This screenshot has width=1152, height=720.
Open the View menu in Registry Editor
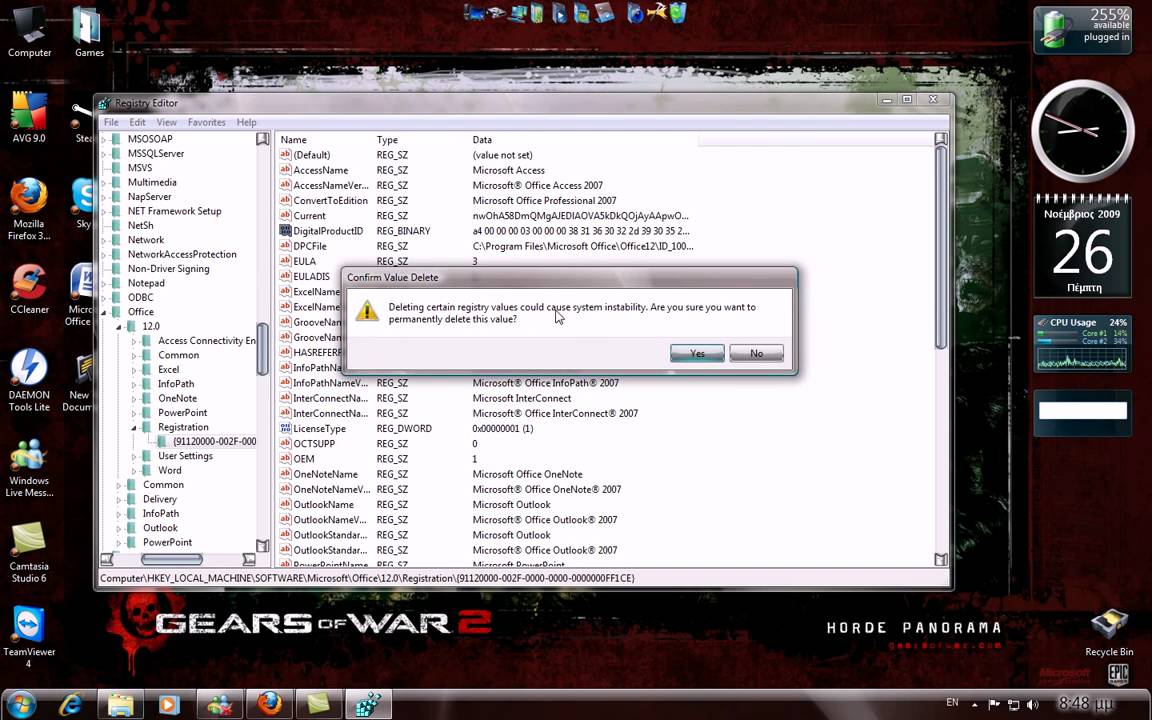pyautogui.click(x=167, y=122)
